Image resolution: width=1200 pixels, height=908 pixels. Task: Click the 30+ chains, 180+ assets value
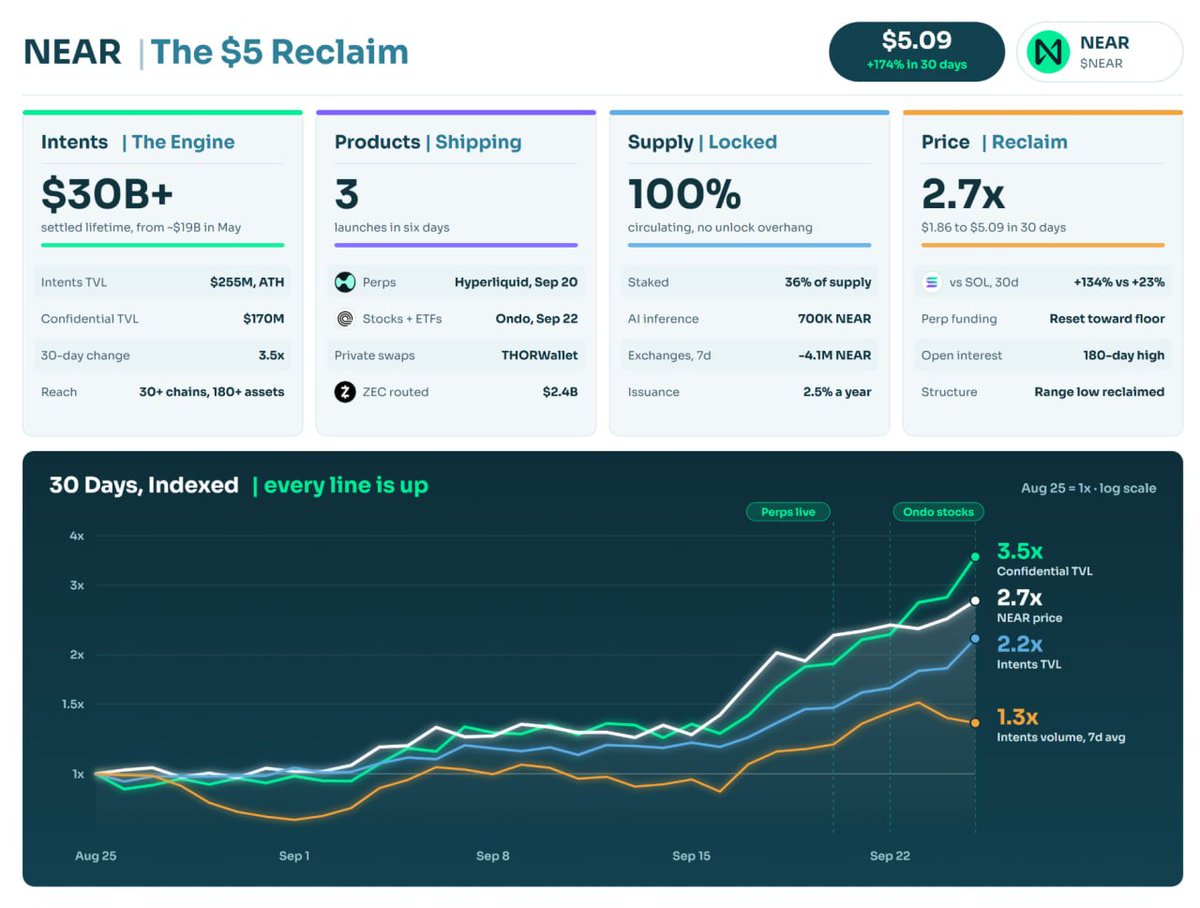(x=211, y=392)
